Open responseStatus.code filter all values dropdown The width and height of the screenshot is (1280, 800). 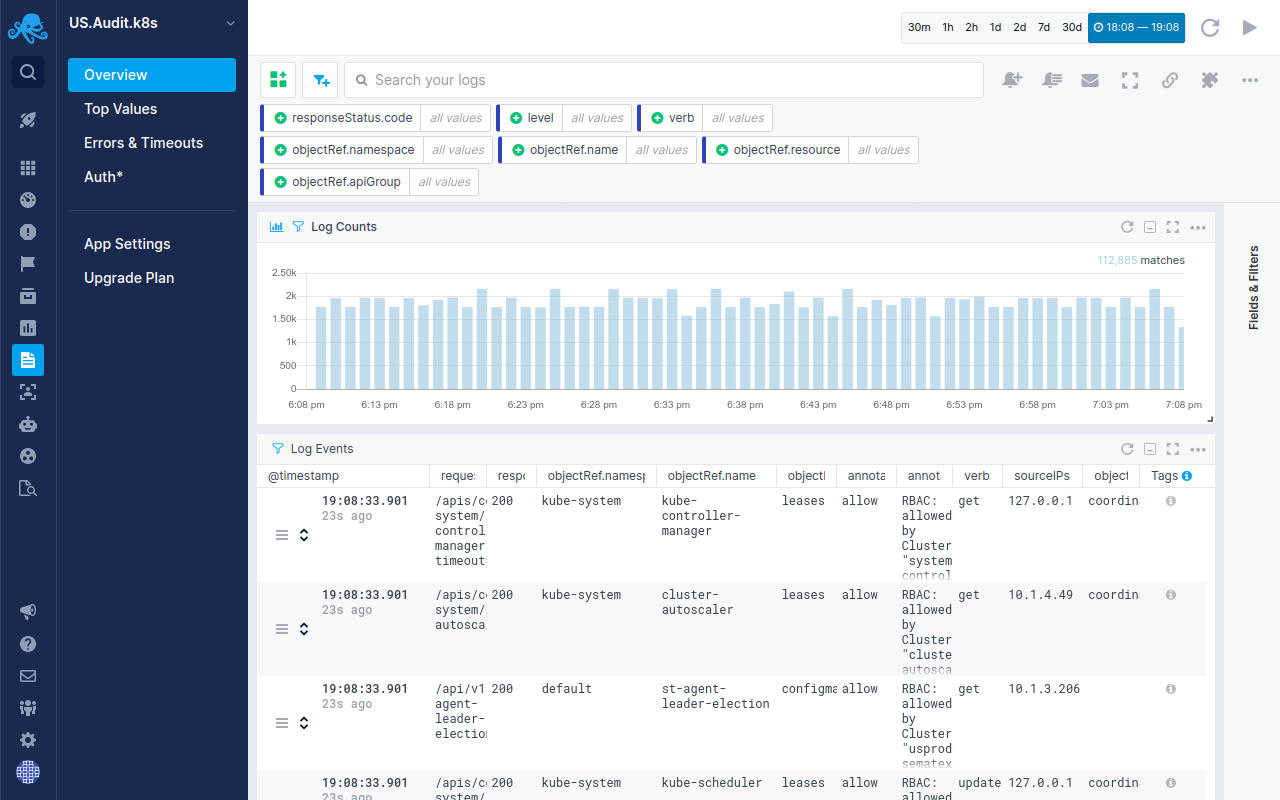pos(456,118)
